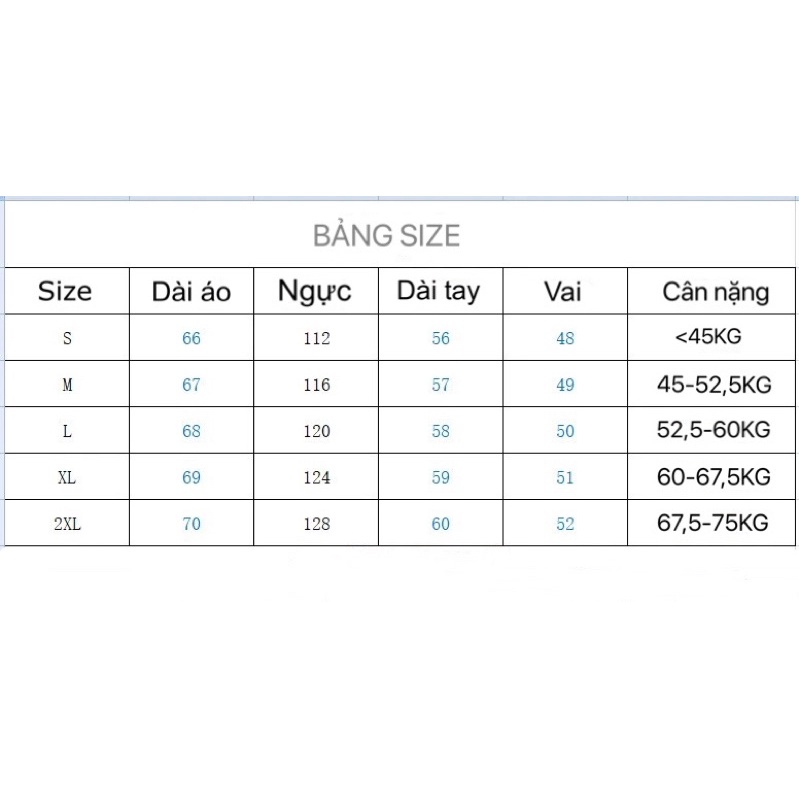Click the blue 70 shirt length value
This screenshot has height=799, width=799.
click(191, 524)
